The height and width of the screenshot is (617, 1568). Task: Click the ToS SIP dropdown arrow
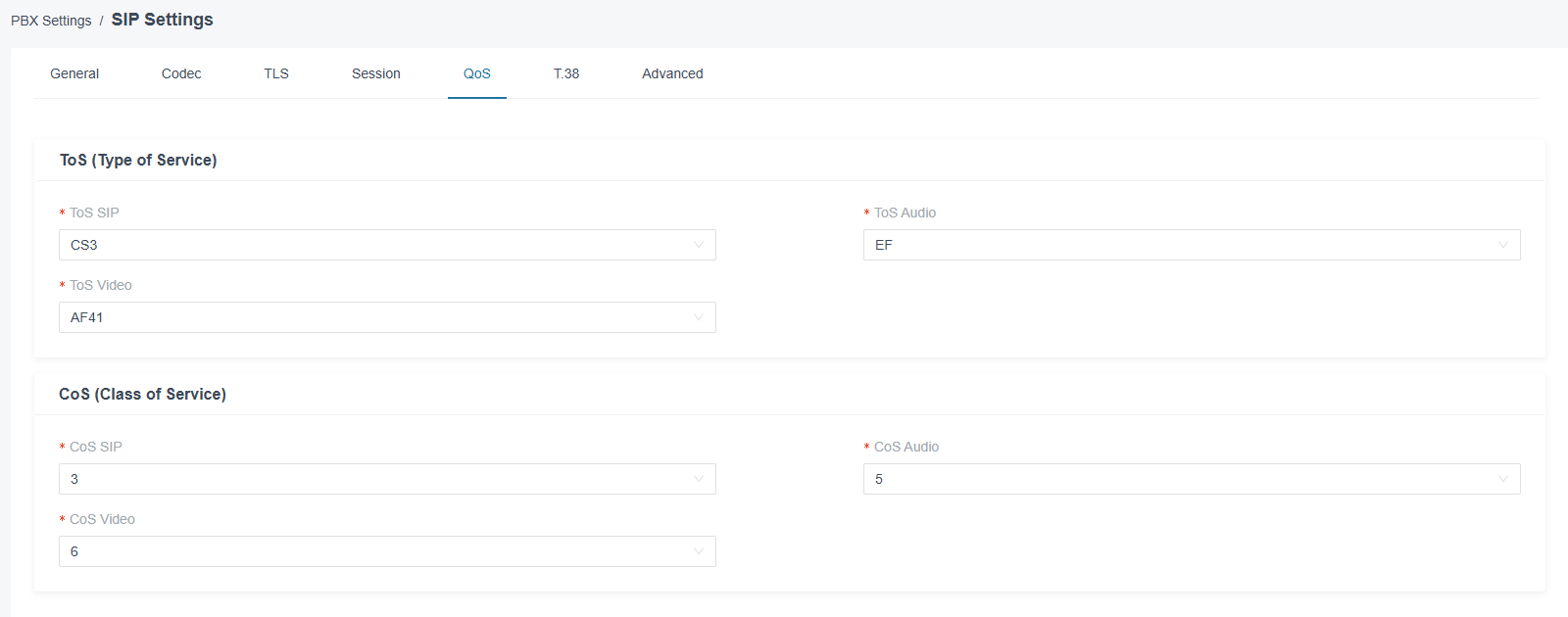pyautogui.click(x=699, y=245)
